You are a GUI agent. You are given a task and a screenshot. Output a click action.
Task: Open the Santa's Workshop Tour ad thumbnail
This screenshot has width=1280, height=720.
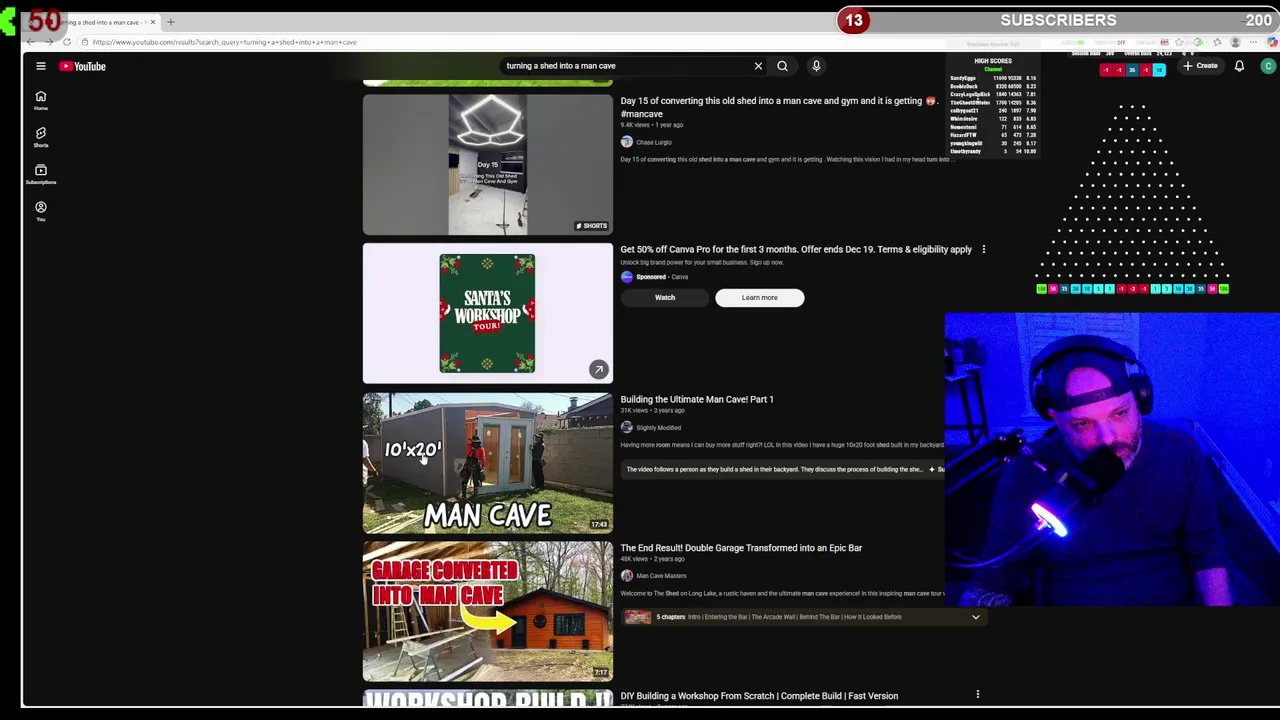point(487,313)
